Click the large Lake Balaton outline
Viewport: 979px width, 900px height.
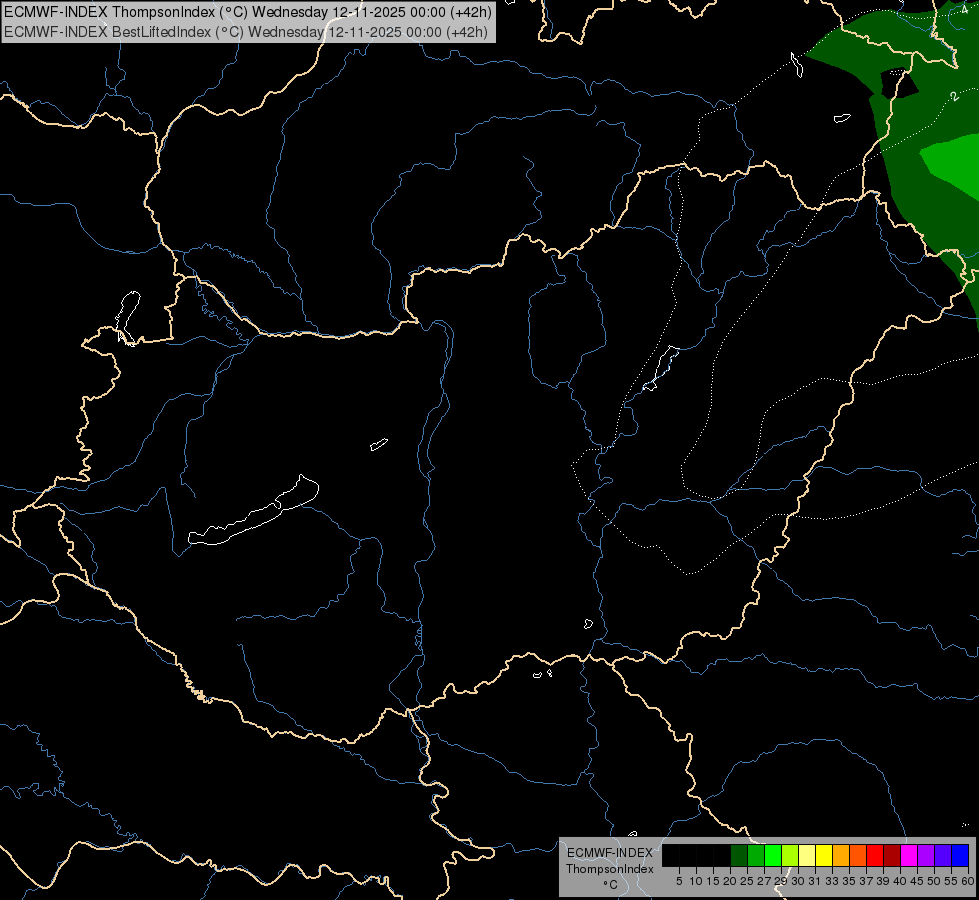253,511
